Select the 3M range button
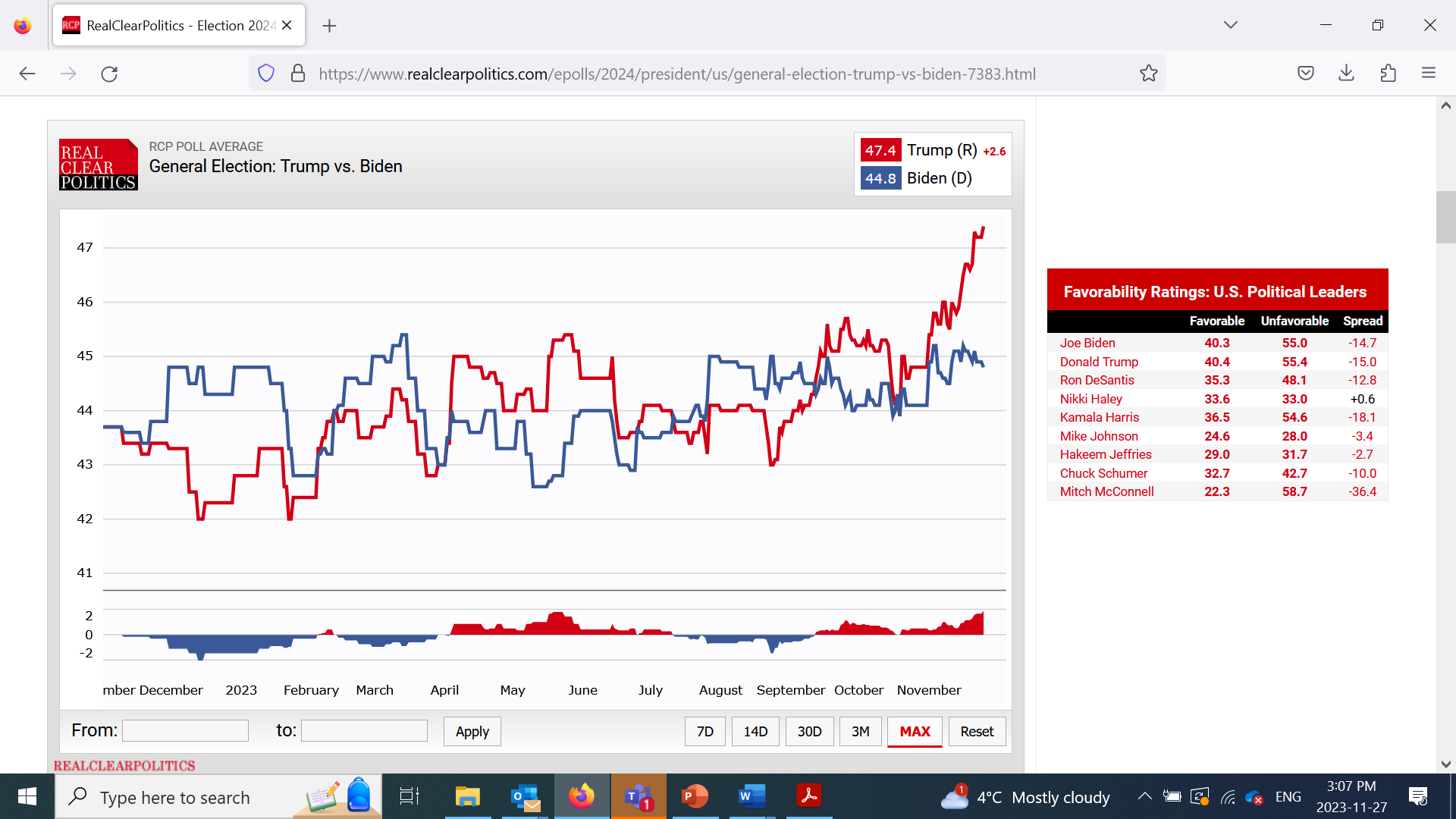The width and height of the screenshot is (1456, 819). tap(861, 731)
